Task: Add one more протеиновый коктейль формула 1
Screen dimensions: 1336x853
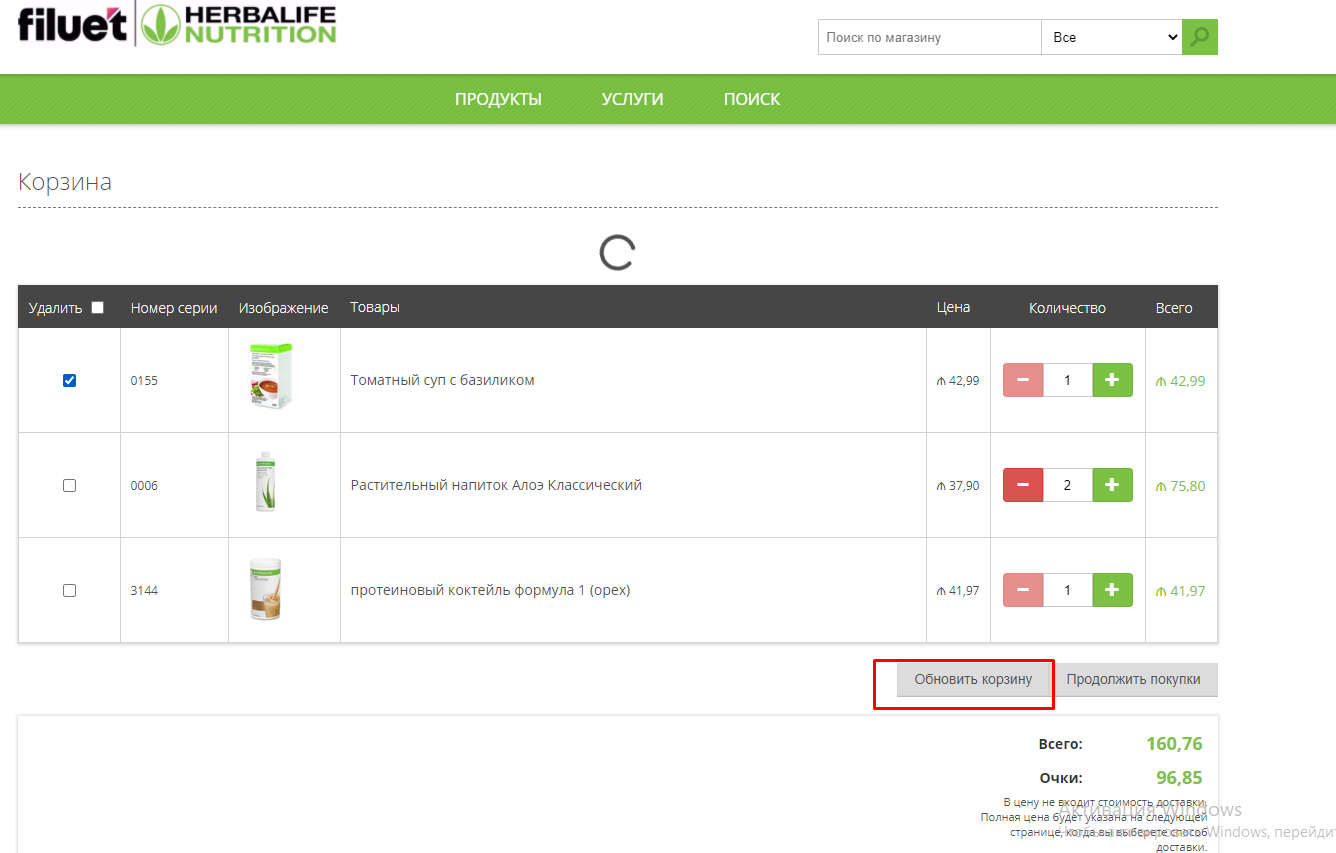Action: (x=1112, y=590)
